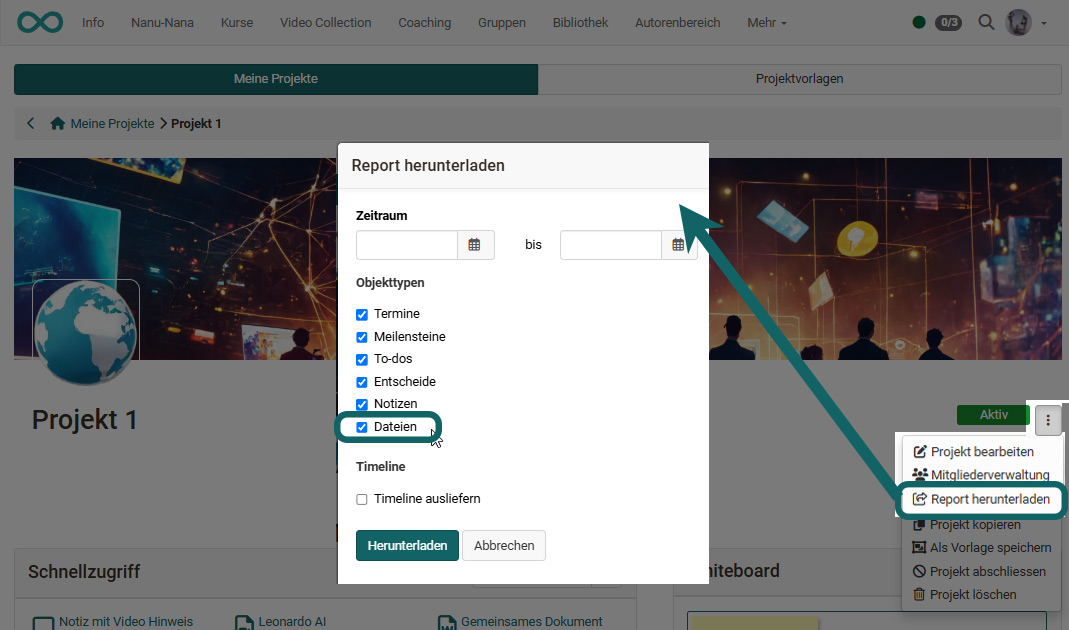Select the Projekt löschen trash icon

919,594
